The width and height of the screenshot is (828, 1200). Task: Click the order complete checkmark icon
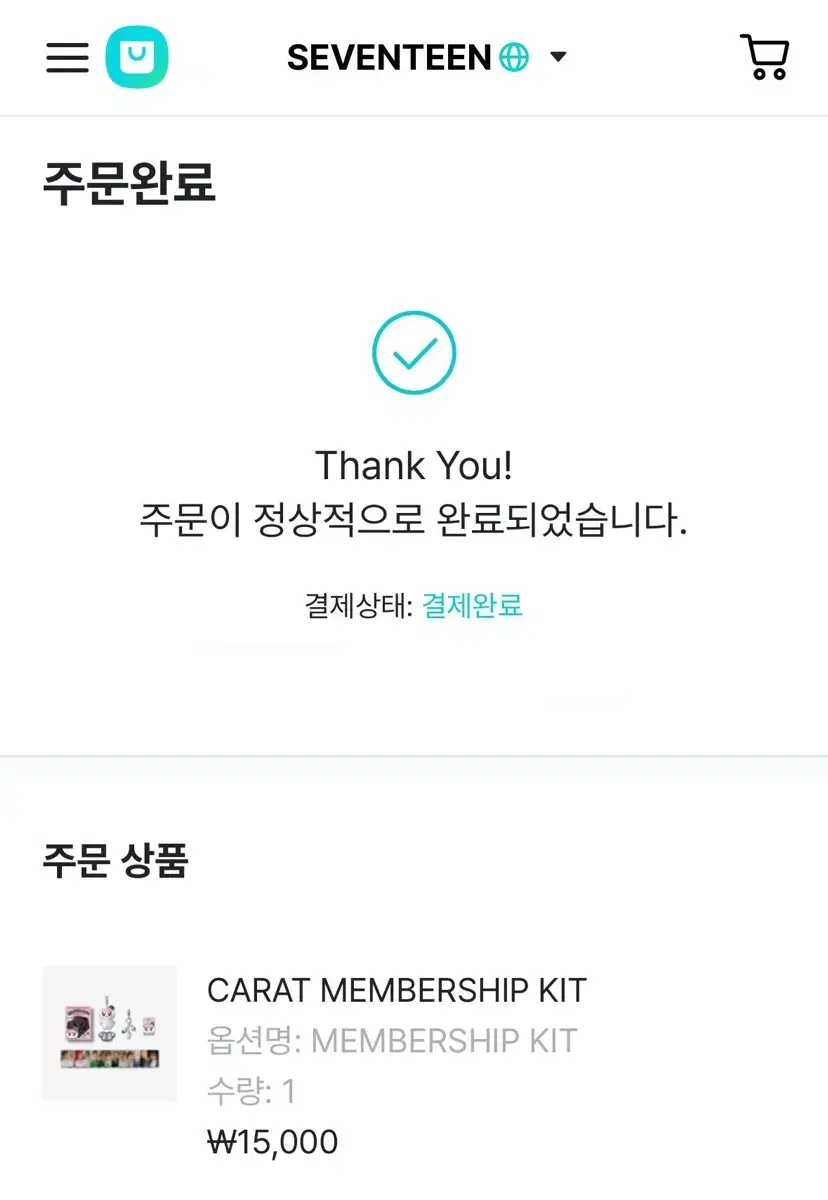point(414,352)
